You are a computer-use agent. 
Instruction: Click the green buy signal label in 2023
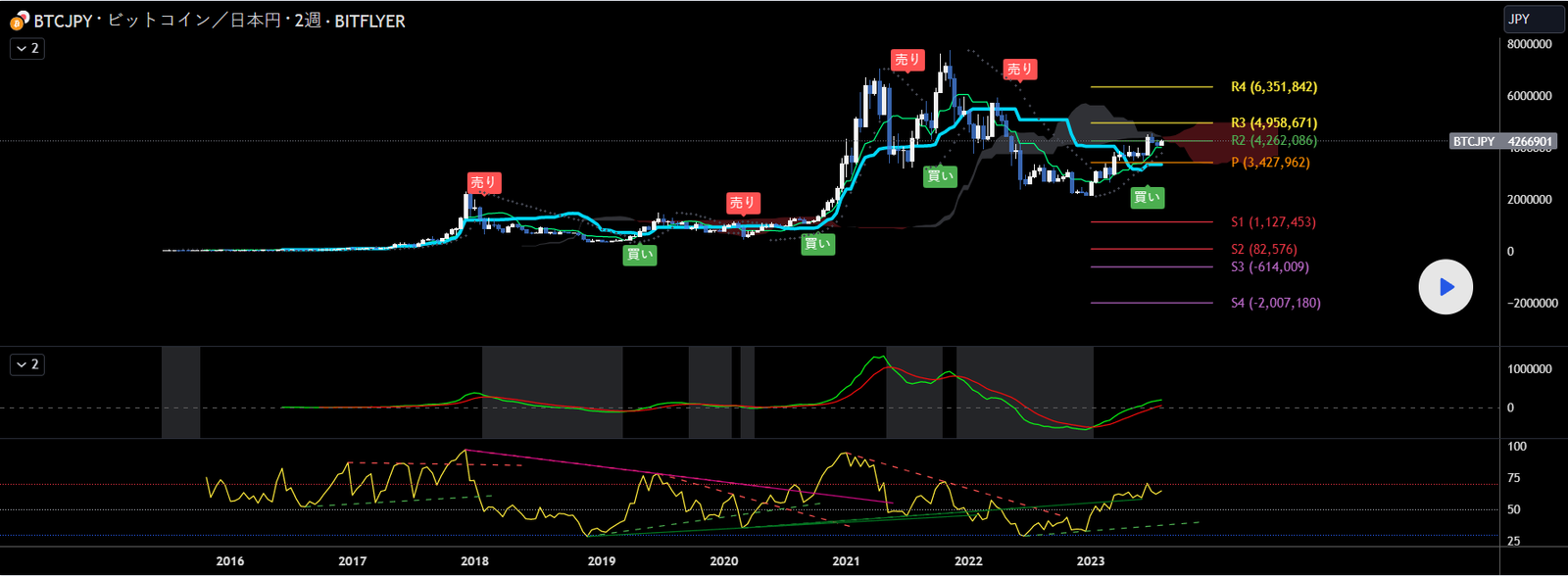pos(1147,197)
